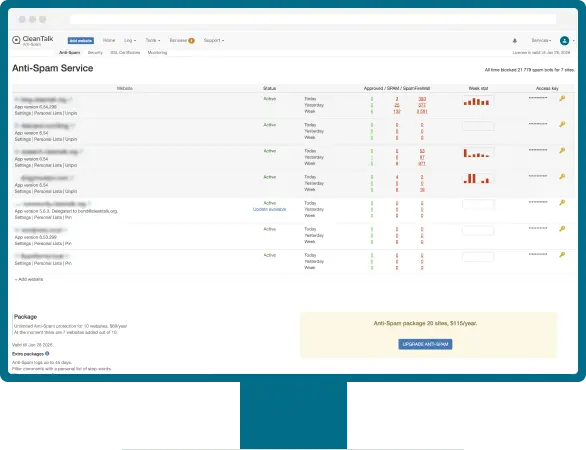Open Settings for App version 6.54.298 site

point(23,113)
